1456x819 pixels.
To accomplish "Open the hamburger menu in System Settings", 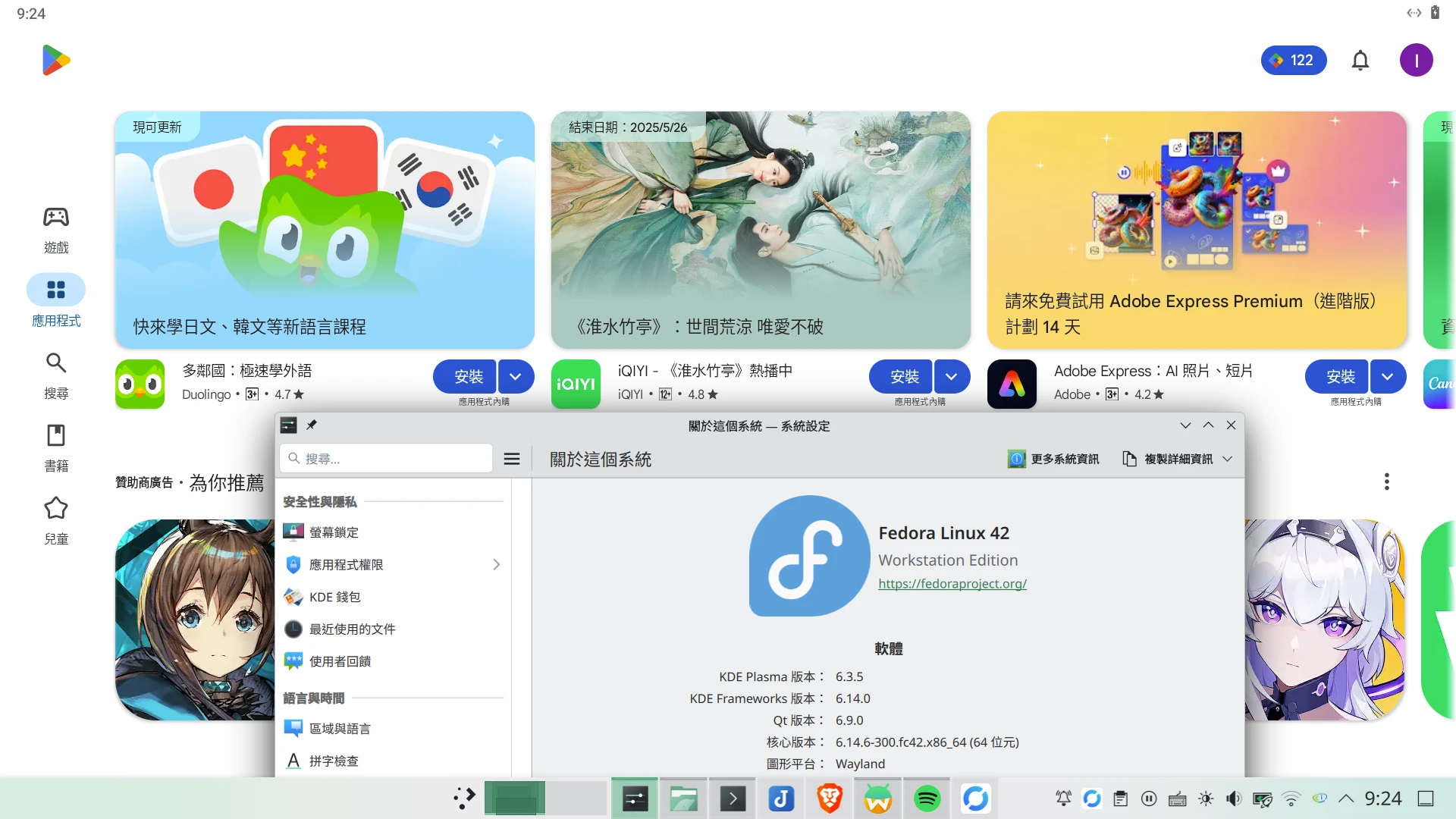I will [512, 459].
